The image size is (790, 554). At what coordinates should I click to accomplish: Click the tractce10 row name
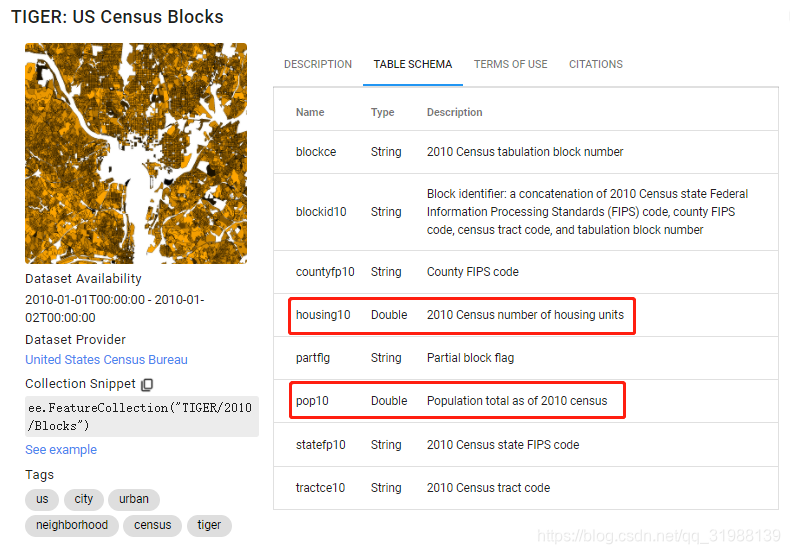[321, 488]
